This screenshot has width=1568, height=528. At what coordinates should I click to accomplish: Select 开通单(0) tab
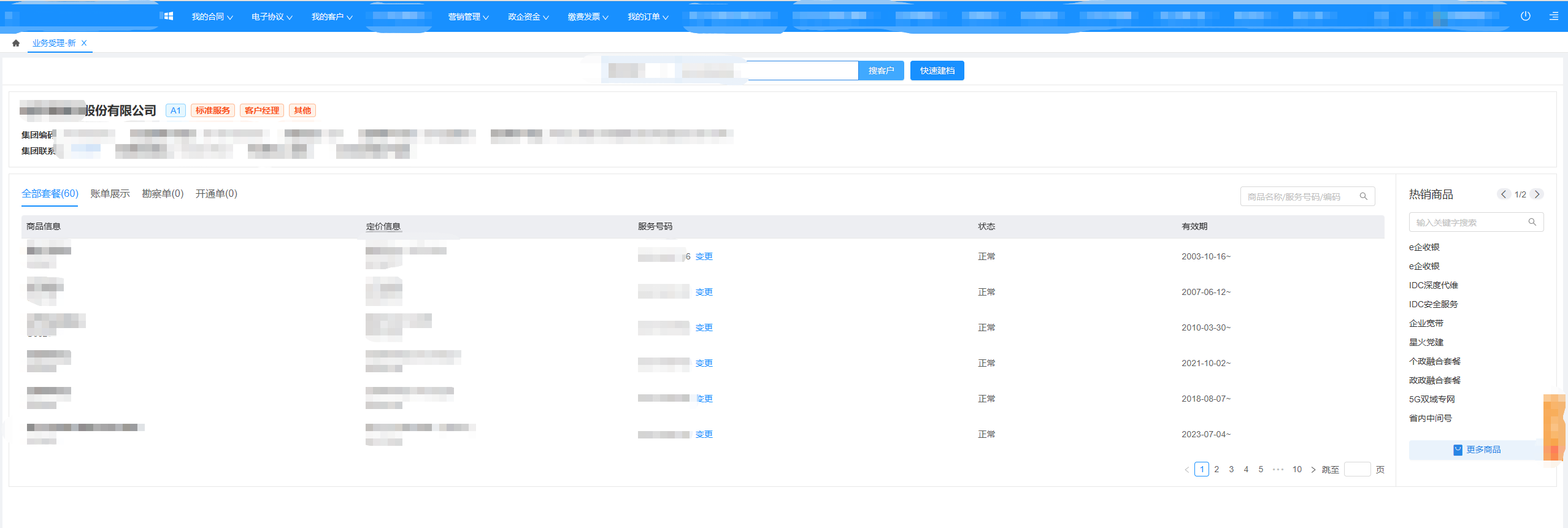coord(216,194)
